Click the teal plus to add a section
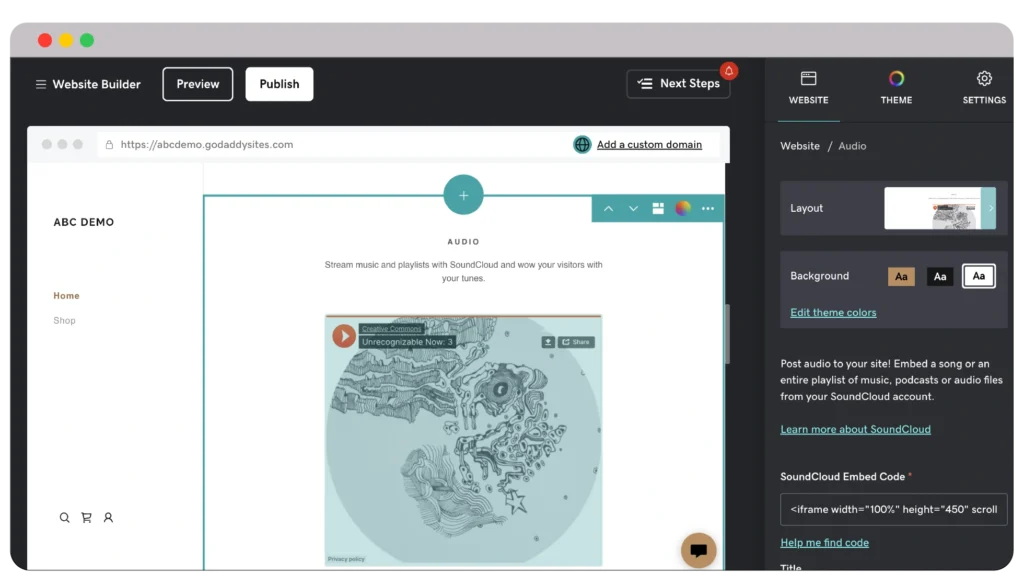The height and width of the screenshot is (585, 1024). (x=463, y=194)
